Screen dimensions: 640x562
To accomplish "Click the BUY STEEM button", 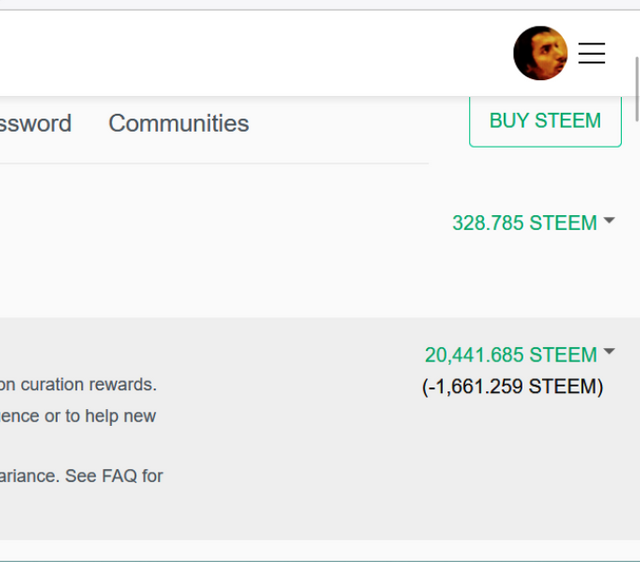I will click(x=545, y=121).
